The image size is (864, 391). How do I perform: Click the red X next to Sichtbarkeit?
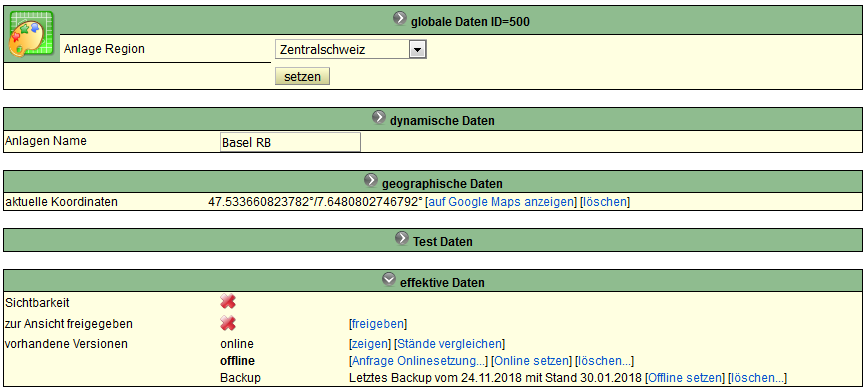tap(228, 301)
